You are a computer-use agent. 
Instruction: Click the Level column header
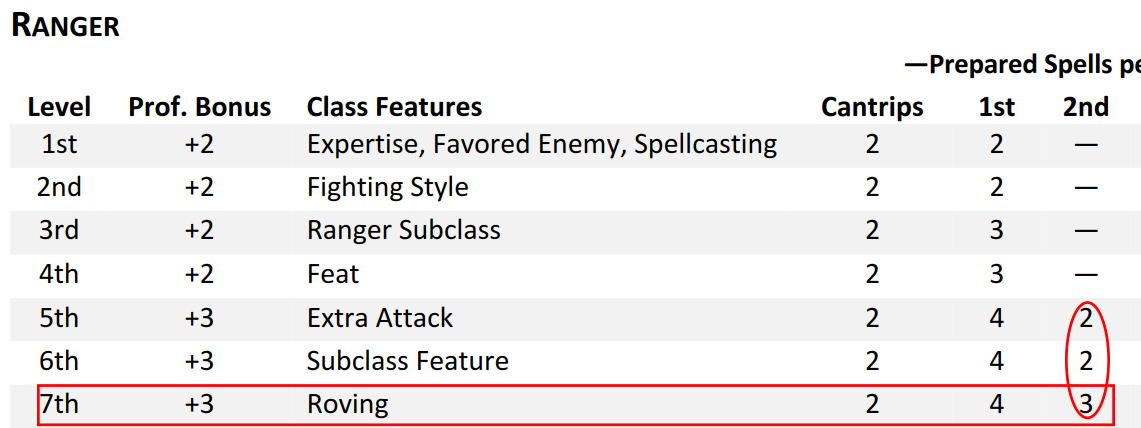[59, 107]
